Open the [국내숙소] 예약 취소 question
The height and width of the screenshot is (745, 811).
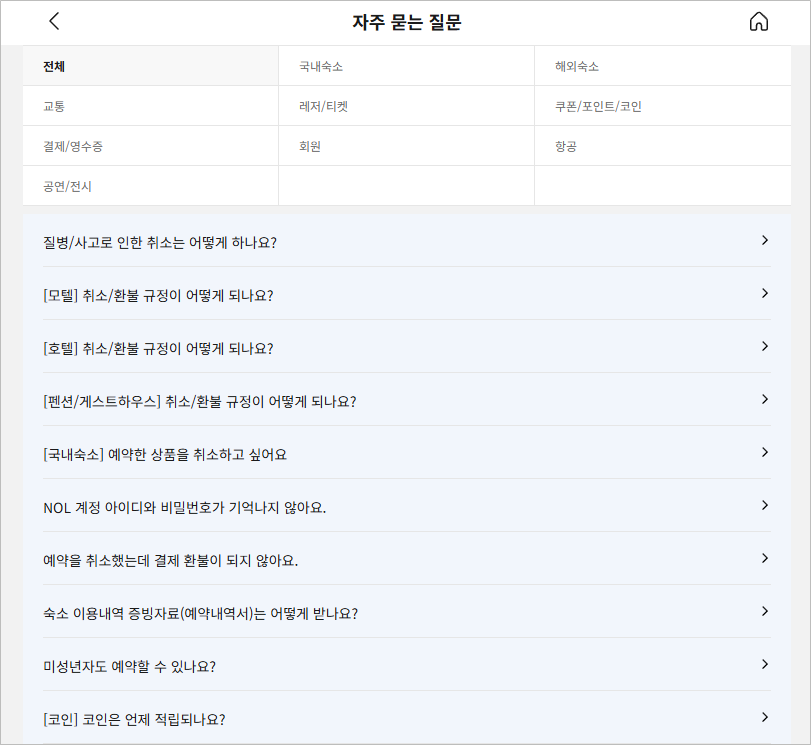click(x=405, y=452)
